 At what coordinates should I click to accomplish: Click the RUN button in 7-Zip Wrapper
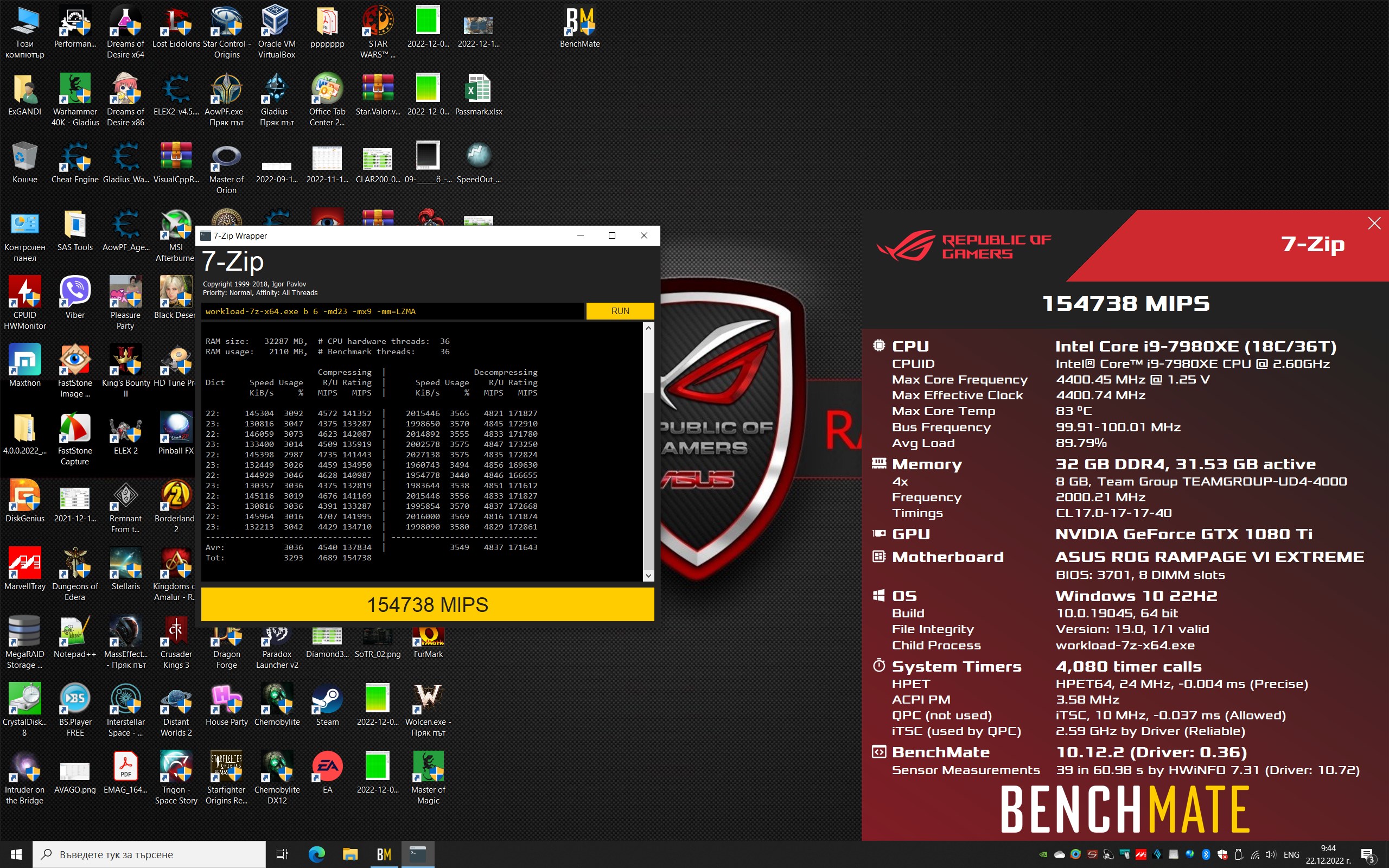(x=620, y=310)
